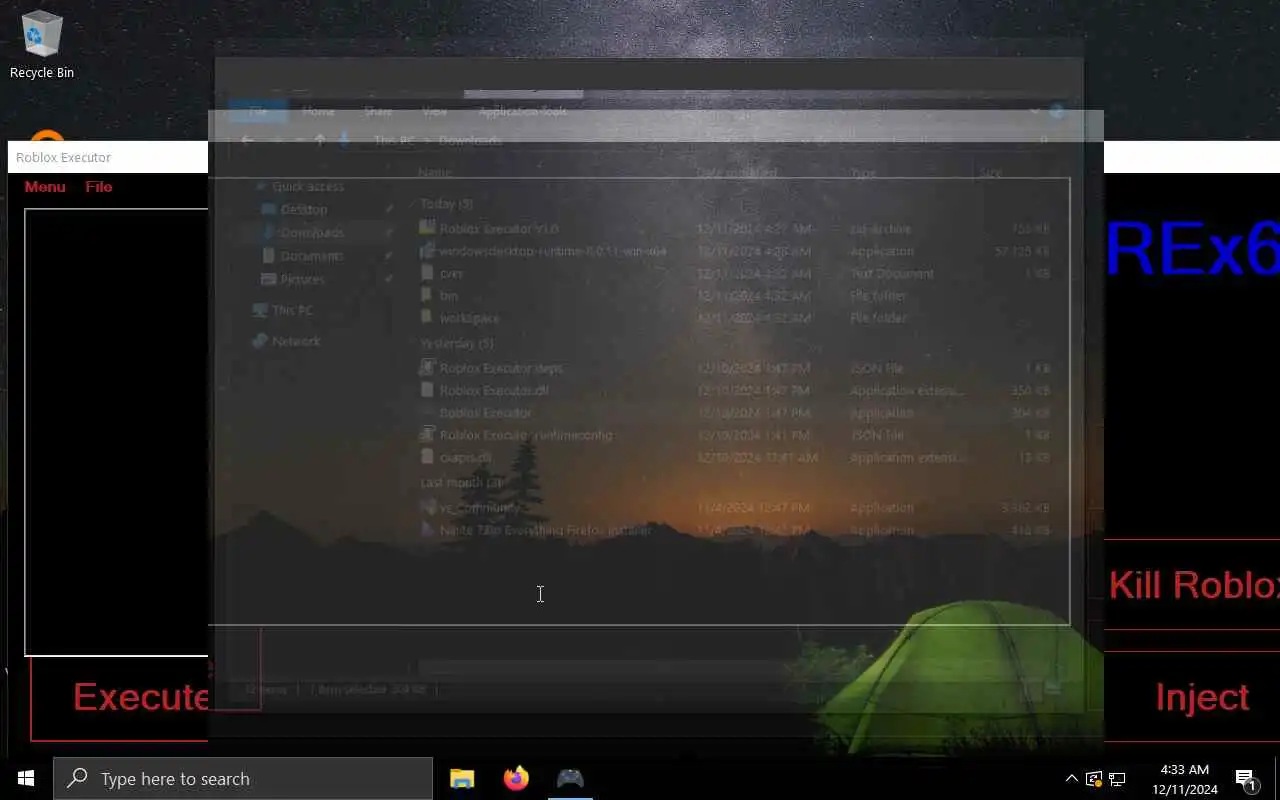Launch Firefox from the taskbar
The image size is (1280, 800).
(x=516, y=778)
